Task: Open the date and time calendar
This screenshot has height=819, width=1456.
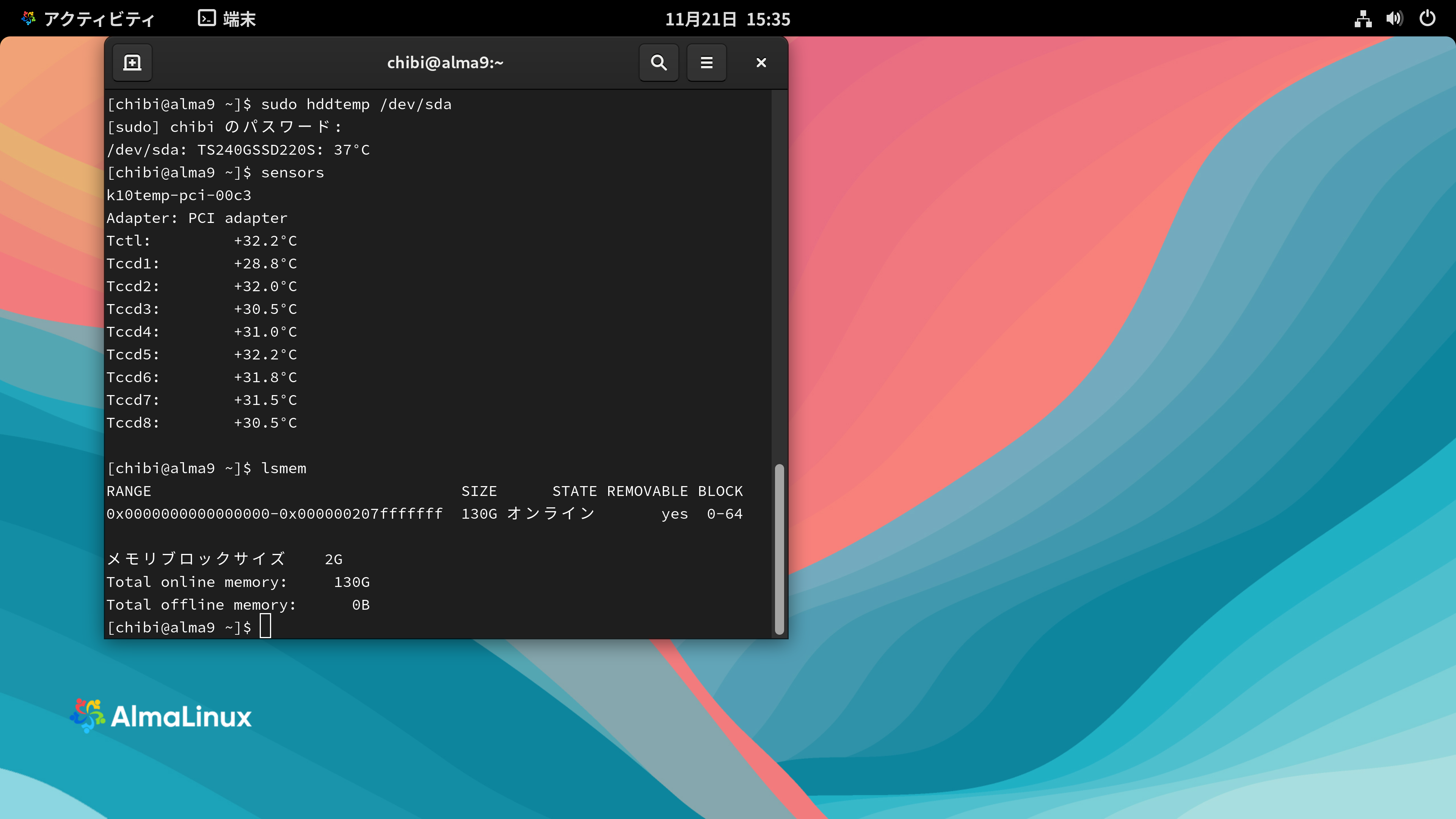Action: click(728, 19)
